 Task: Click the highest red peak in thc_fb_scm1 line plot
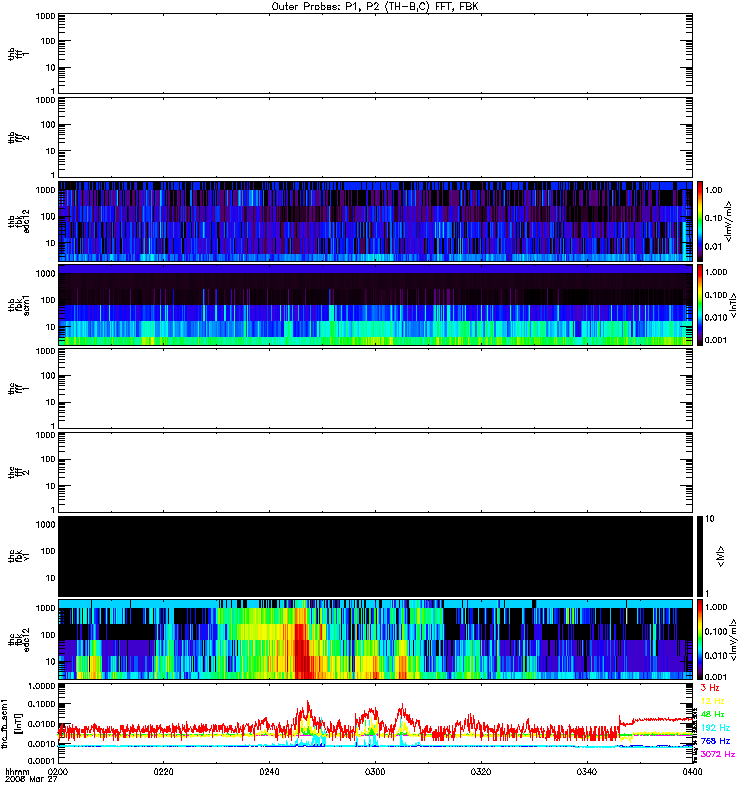(308, 702)
